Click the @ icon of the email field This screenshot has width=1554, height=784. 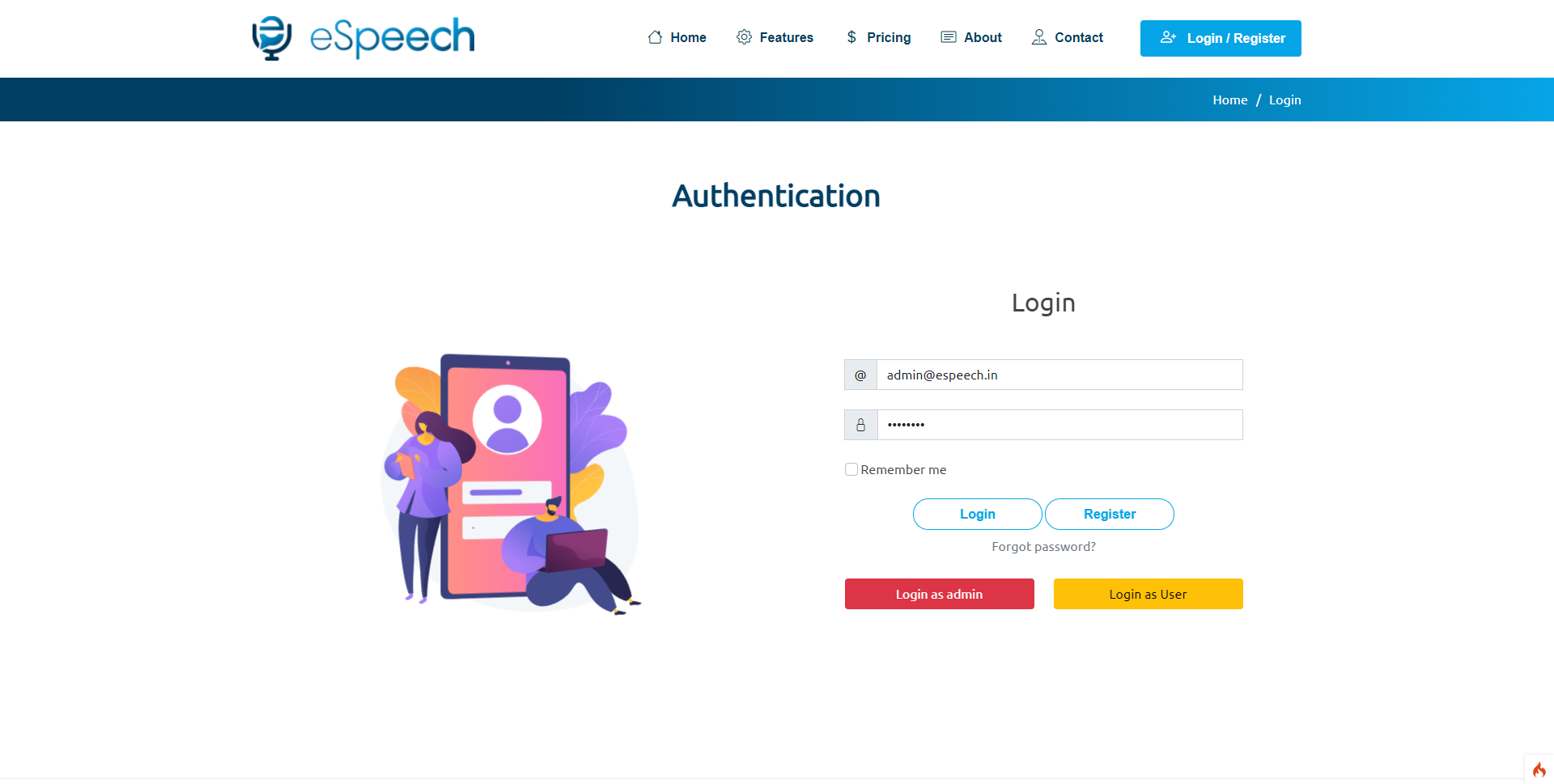pos(860,375)
